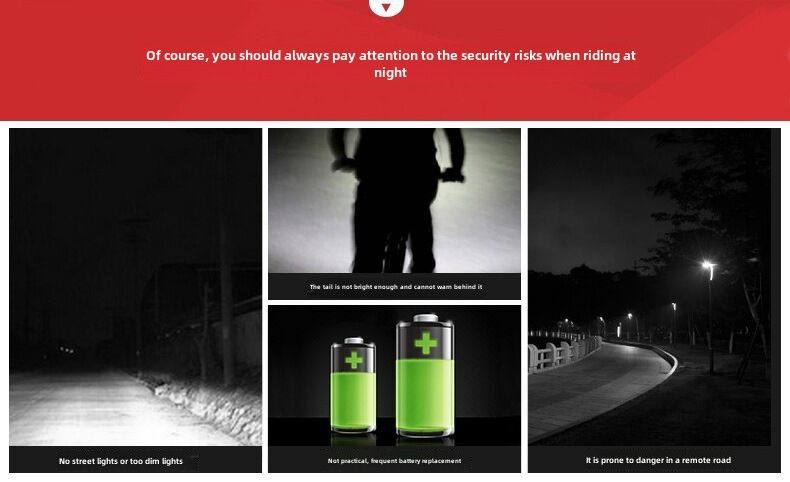Click the green plus on the small battery

(x=354, y=360)
